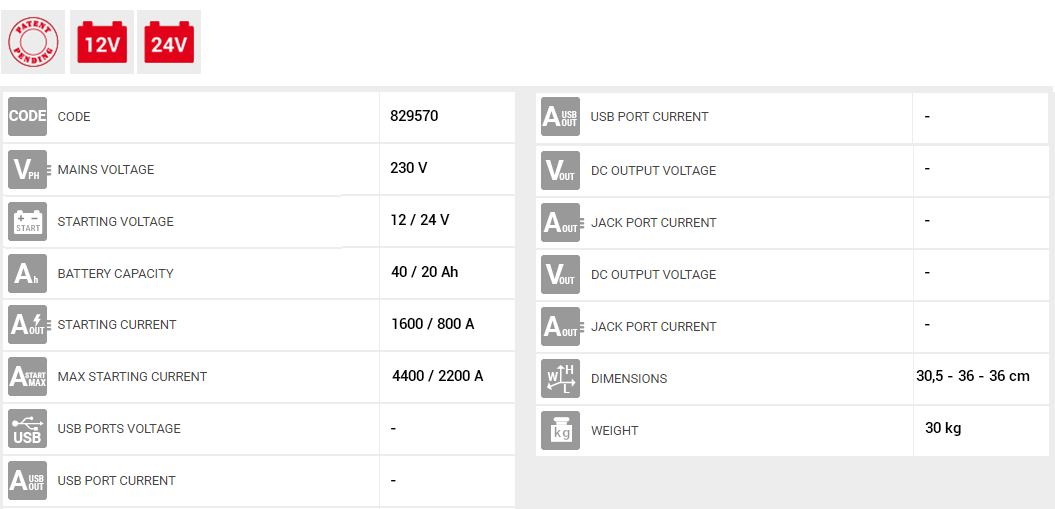Click the Max Starting Current icon
1055x509 pixels.
27,377
